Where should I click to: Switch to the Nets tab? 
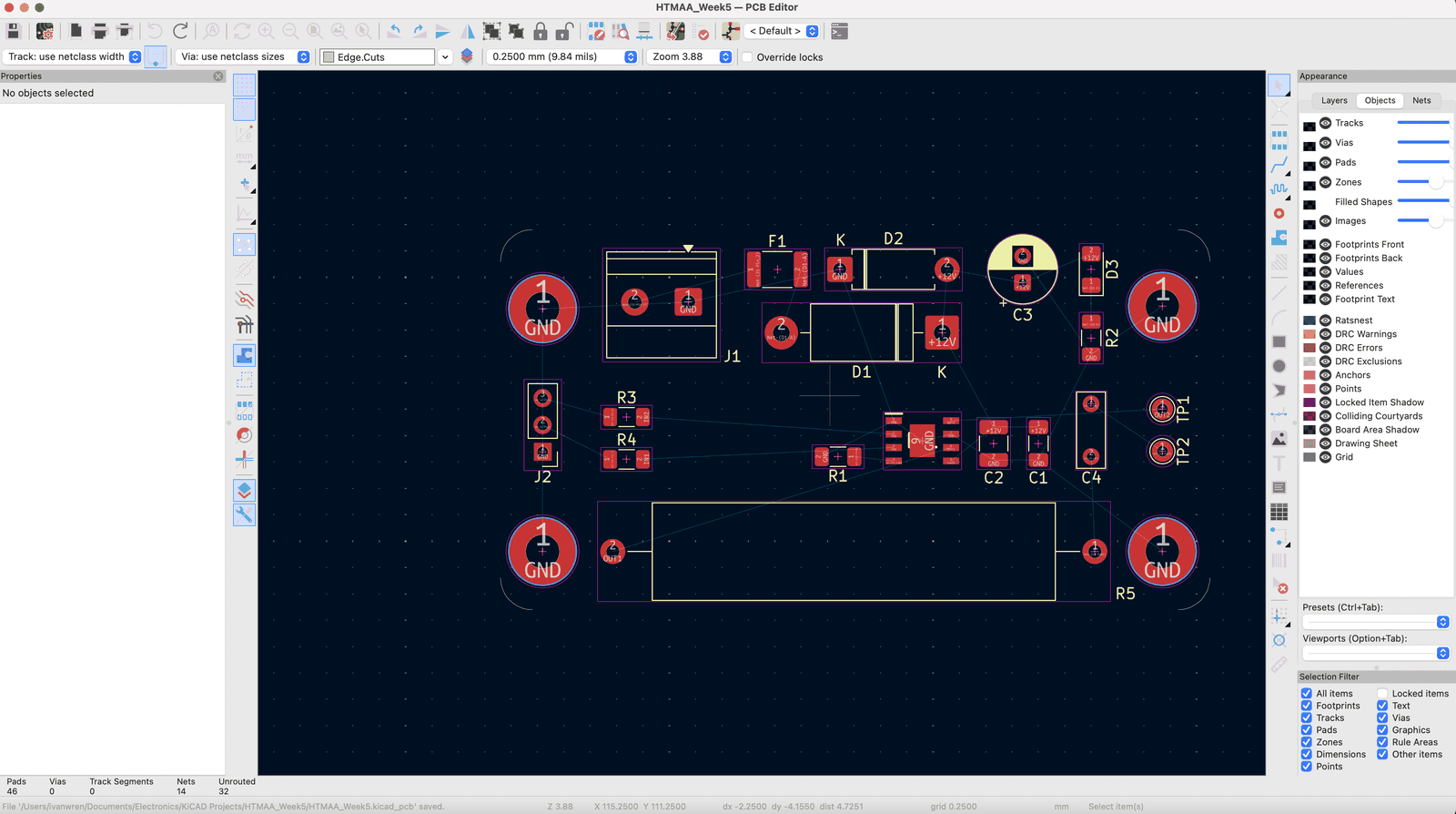(x=1421, y=101)
